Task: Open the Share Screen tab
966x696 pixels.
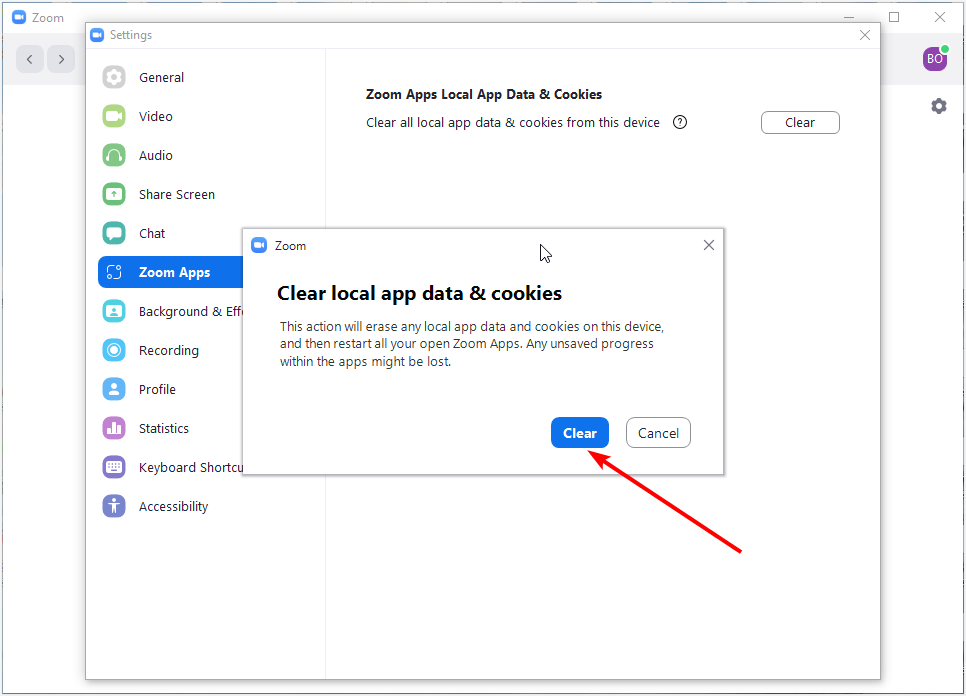Action: pyautogui.click(x=177, y=194)
